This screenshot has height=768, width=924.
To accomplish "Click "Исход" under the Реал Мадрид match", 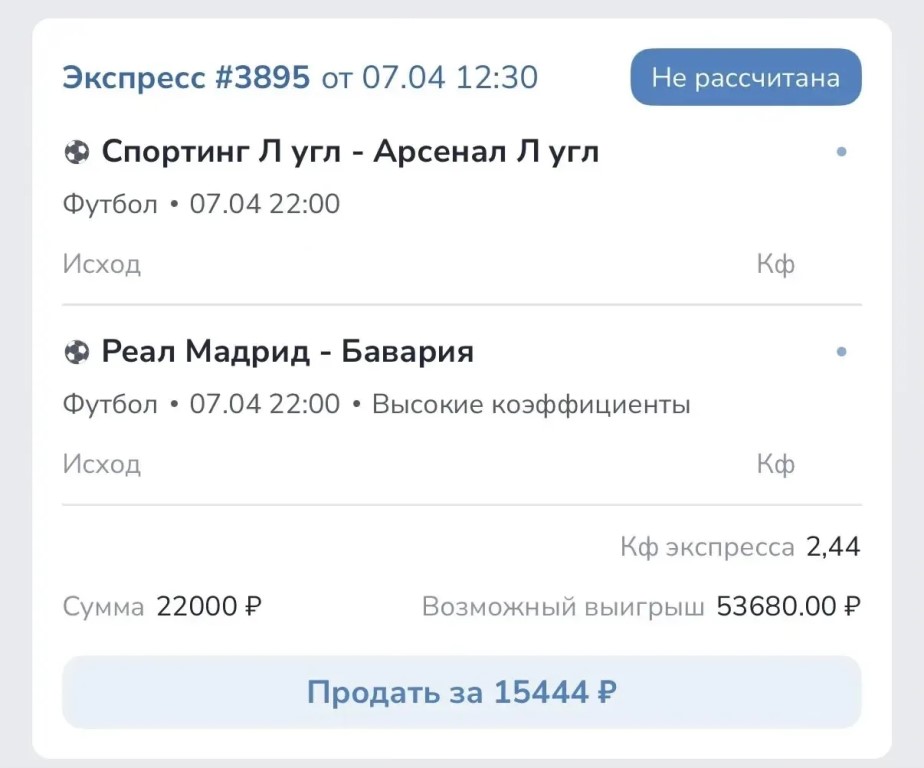I will tap(102, 465).
